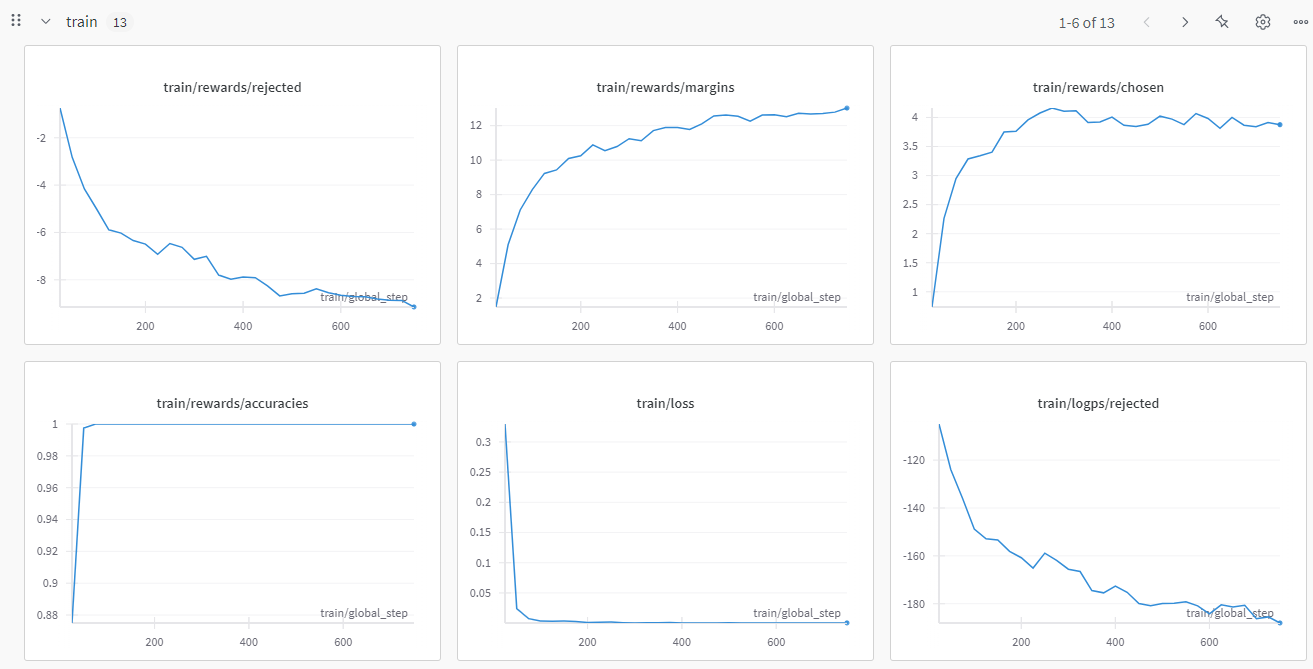Click the pin icon in section header
The image size is (1313, 669).
(x=1222, y=22)
